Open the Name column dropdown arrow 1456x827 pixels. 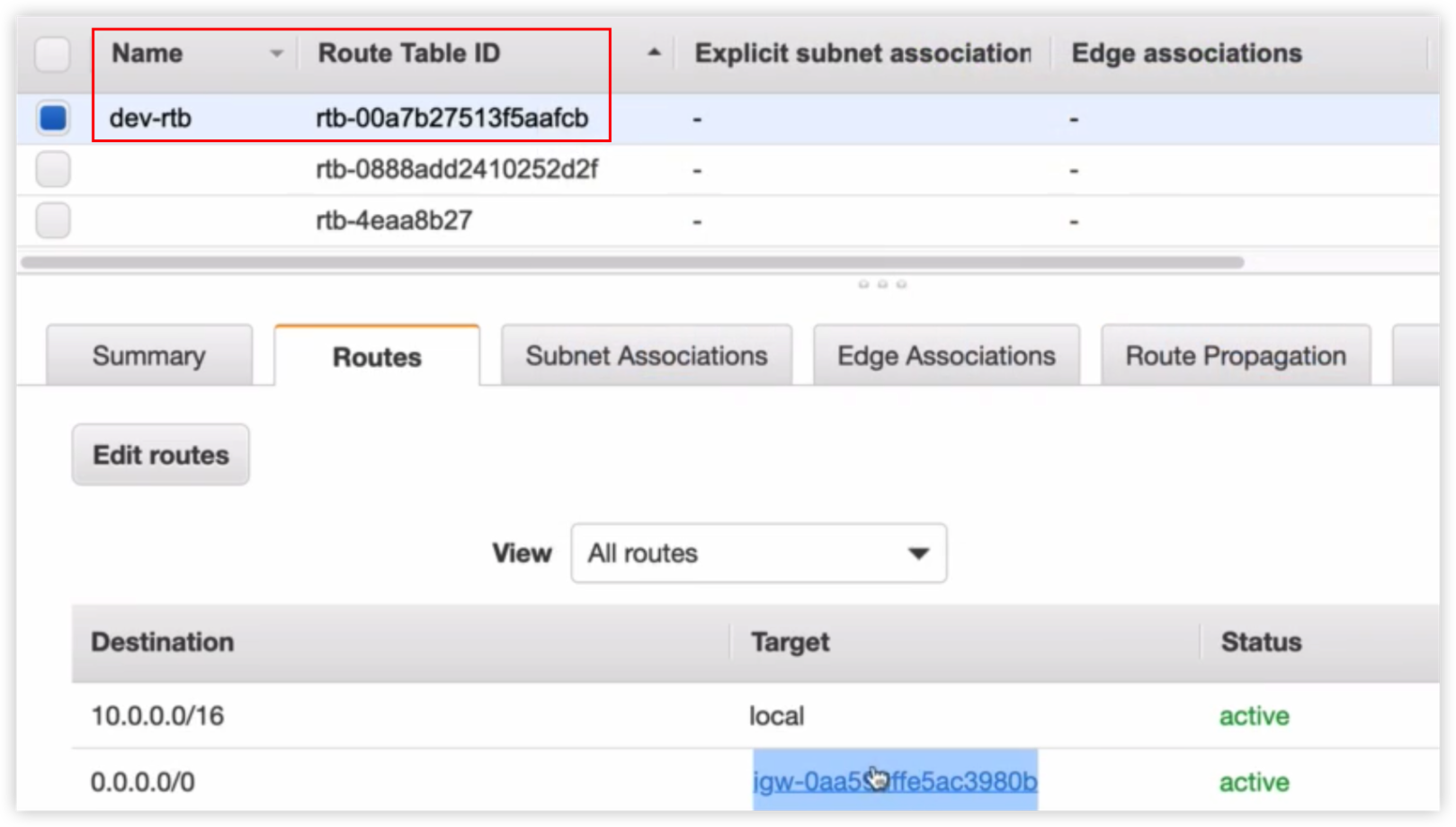pos(276,54)
